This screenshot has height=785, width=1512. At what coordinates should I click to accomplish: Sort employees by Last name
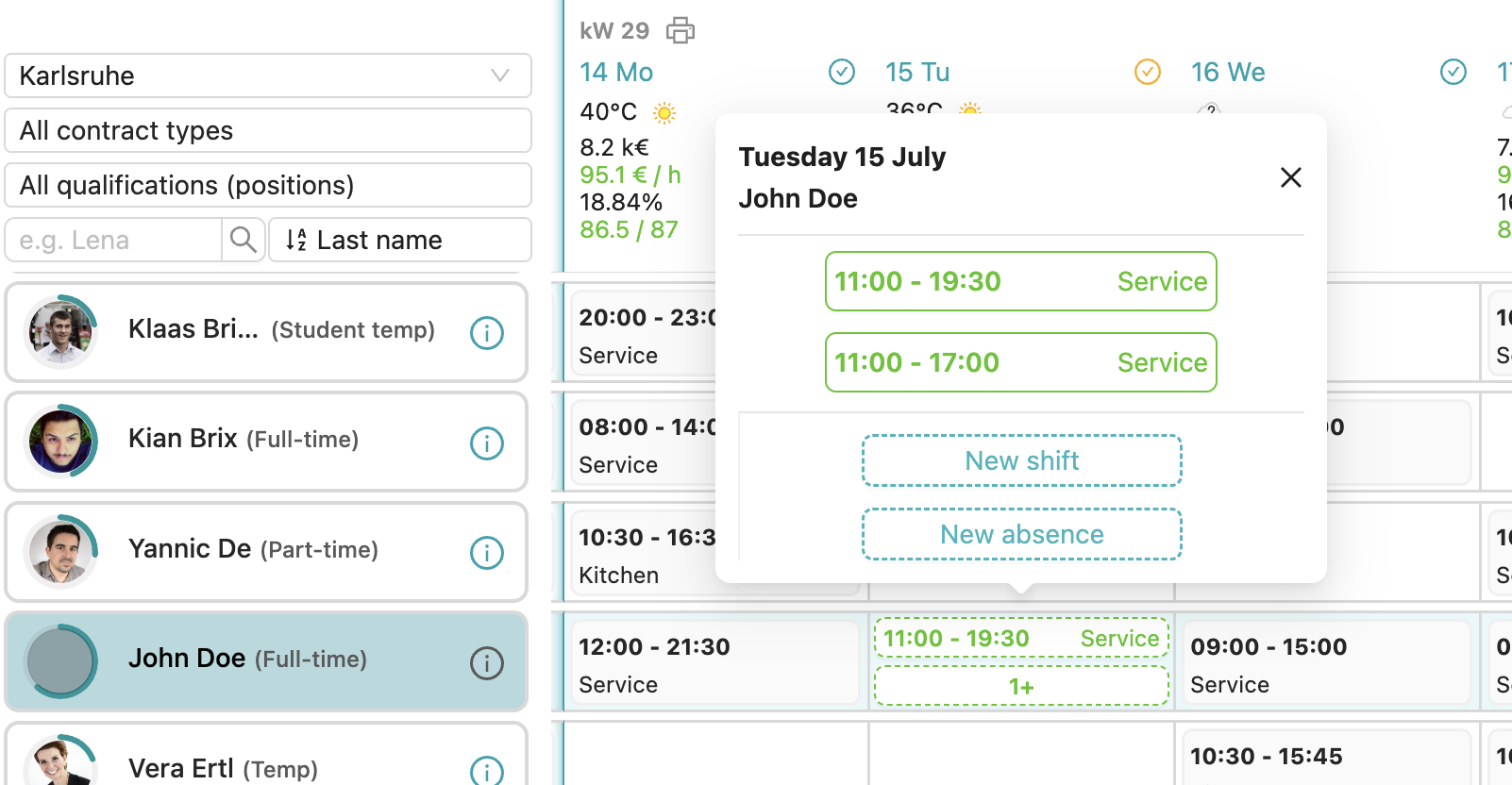pos(399,240)
